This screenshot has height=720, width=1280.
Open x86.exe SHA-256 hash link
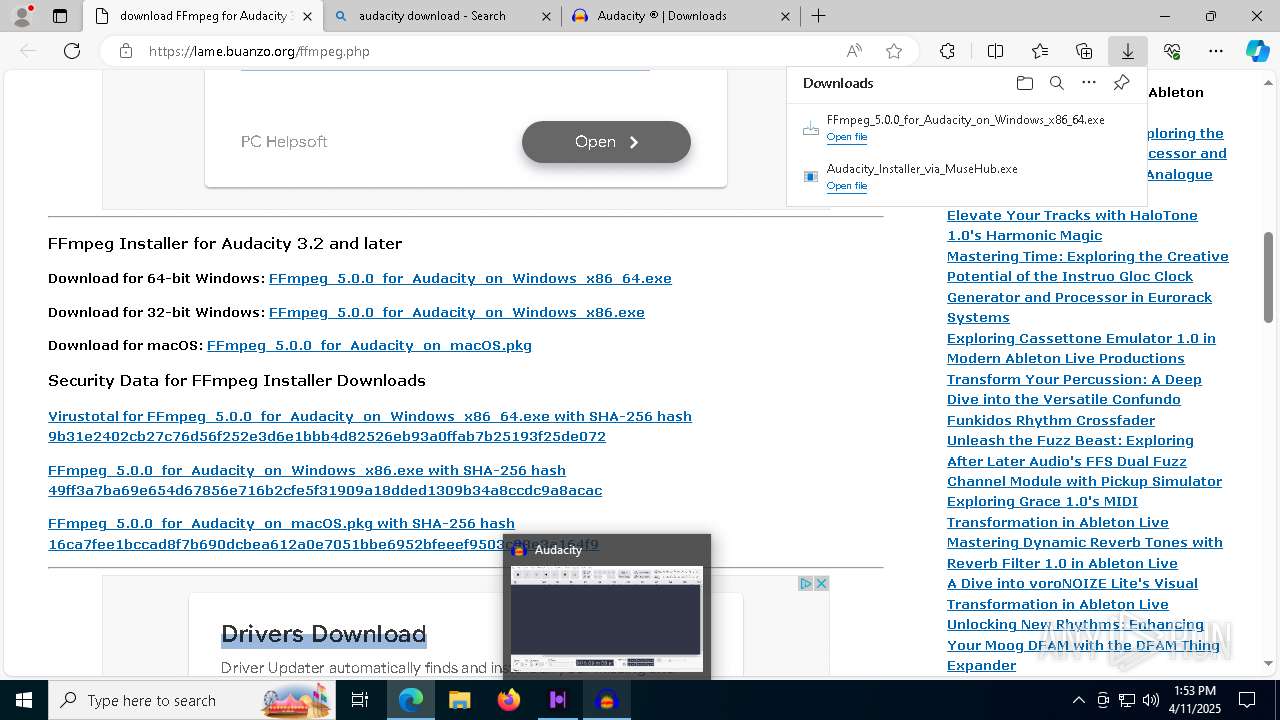click(325, 481)
